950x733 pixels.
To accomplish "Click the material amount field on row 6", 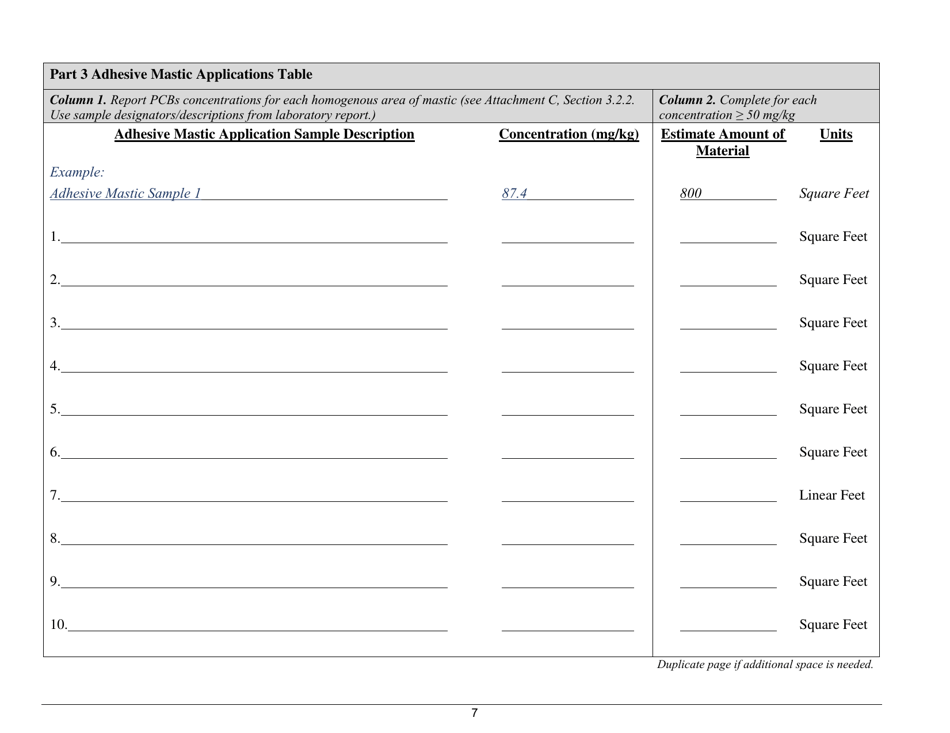I will pos(727,457).
